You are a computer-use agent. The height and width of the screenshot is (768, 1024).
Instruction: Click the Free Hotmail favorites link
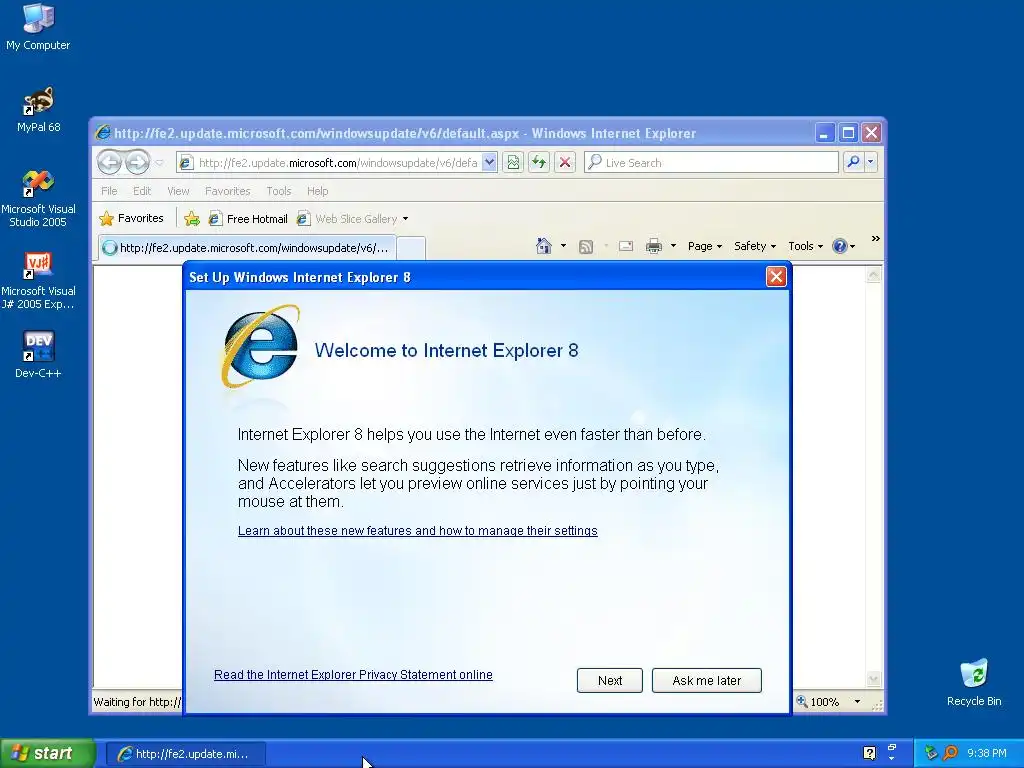[248, 219]
